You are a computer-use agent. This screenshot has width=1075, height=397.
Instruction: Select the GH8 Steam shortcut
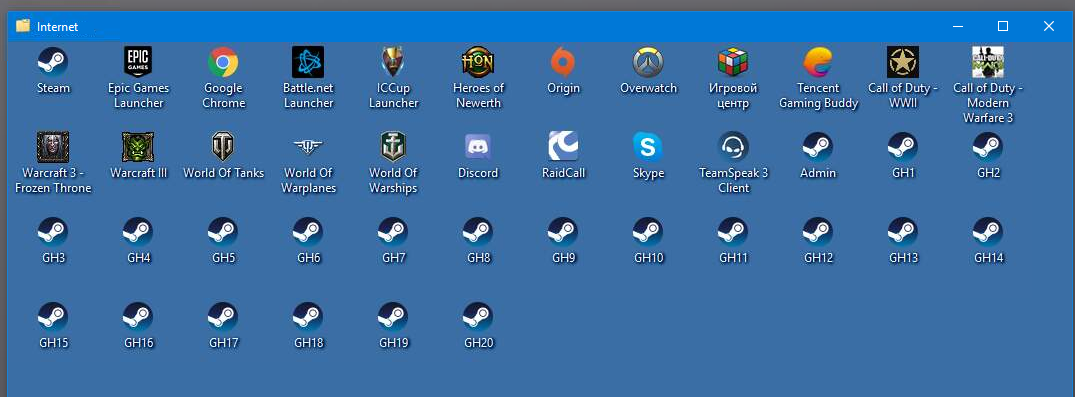tap(478, 232)
